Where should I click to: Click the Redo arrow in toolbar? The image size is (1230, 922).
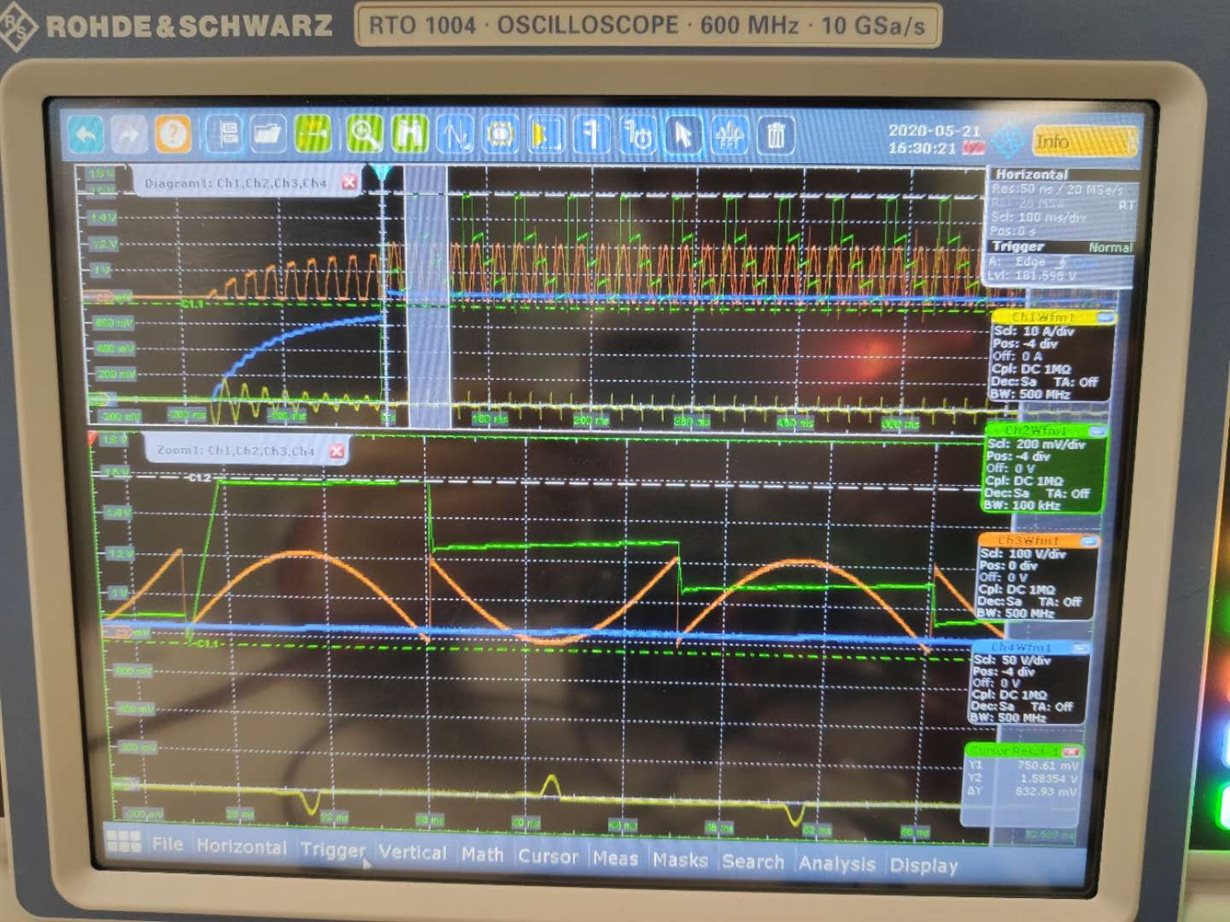point(129,133)
